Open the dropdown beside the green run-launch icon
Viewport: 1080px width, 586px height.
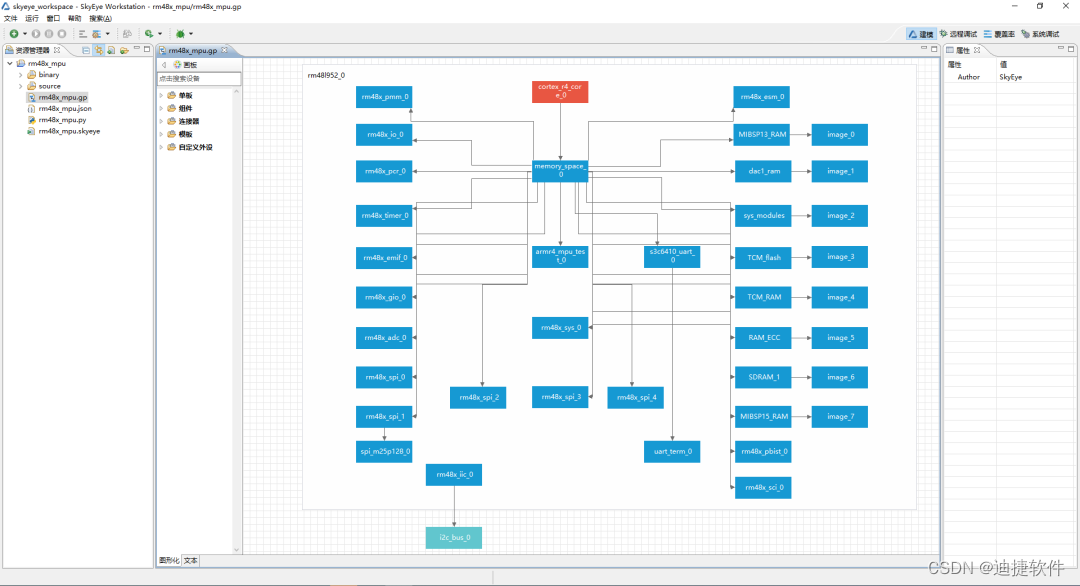(160, 34)
